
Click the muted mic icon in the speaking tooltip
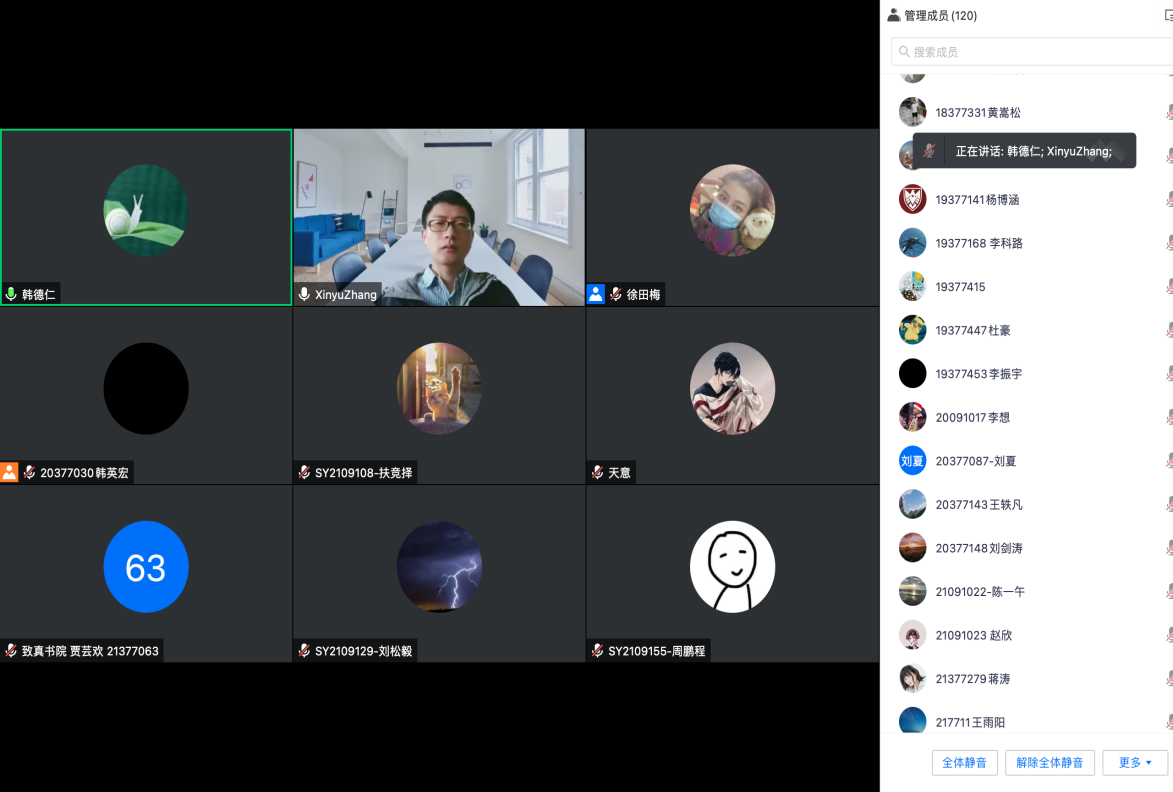coord(930,151)
